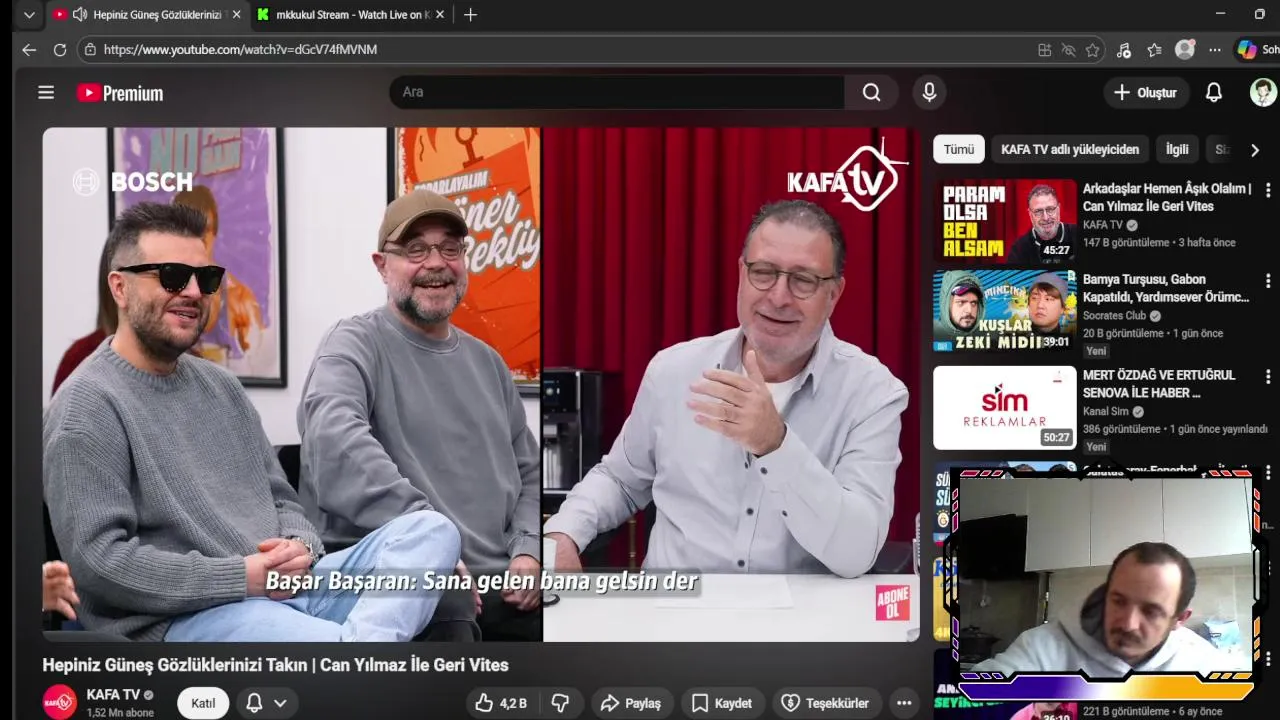The width and height of the screenshot is (1280, 720).
Task: Open the KAFA TV channel name link
Action: tap(113, 694)
